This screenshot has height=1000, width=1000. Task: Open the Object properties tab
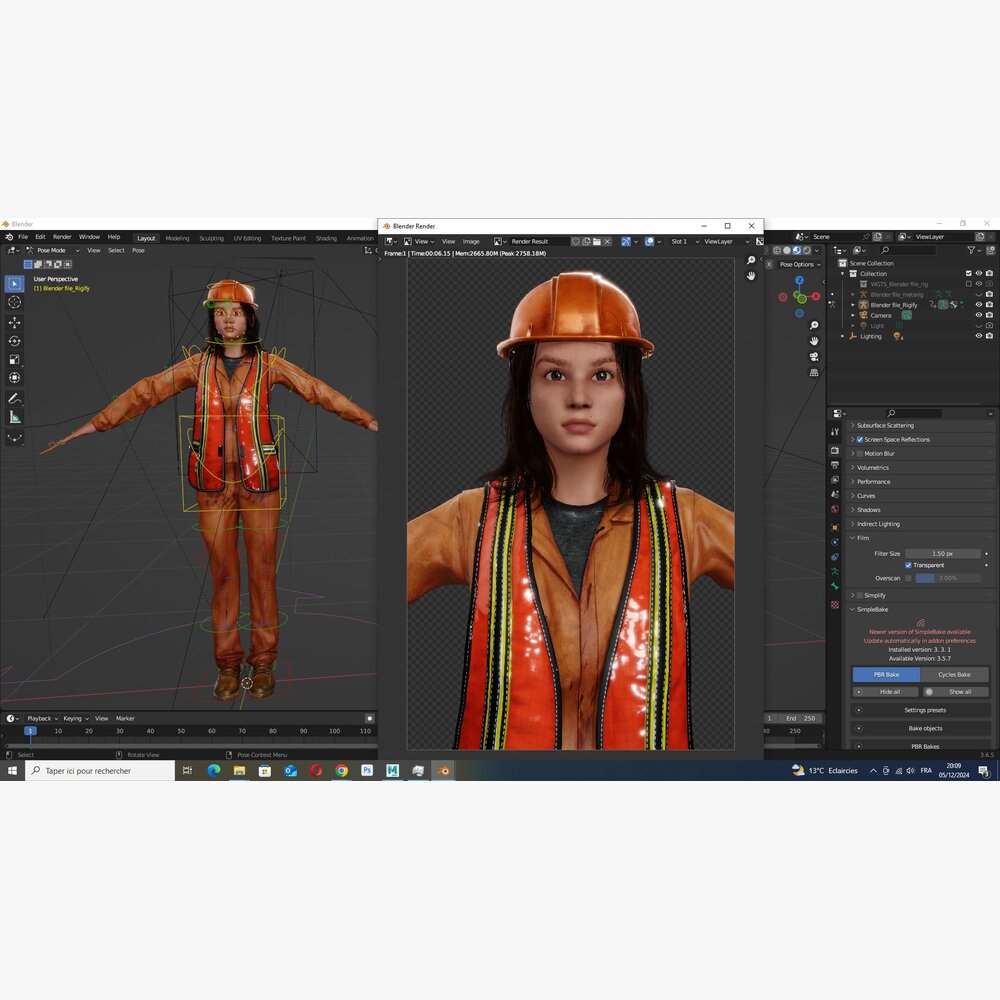(x=835, y=527)
